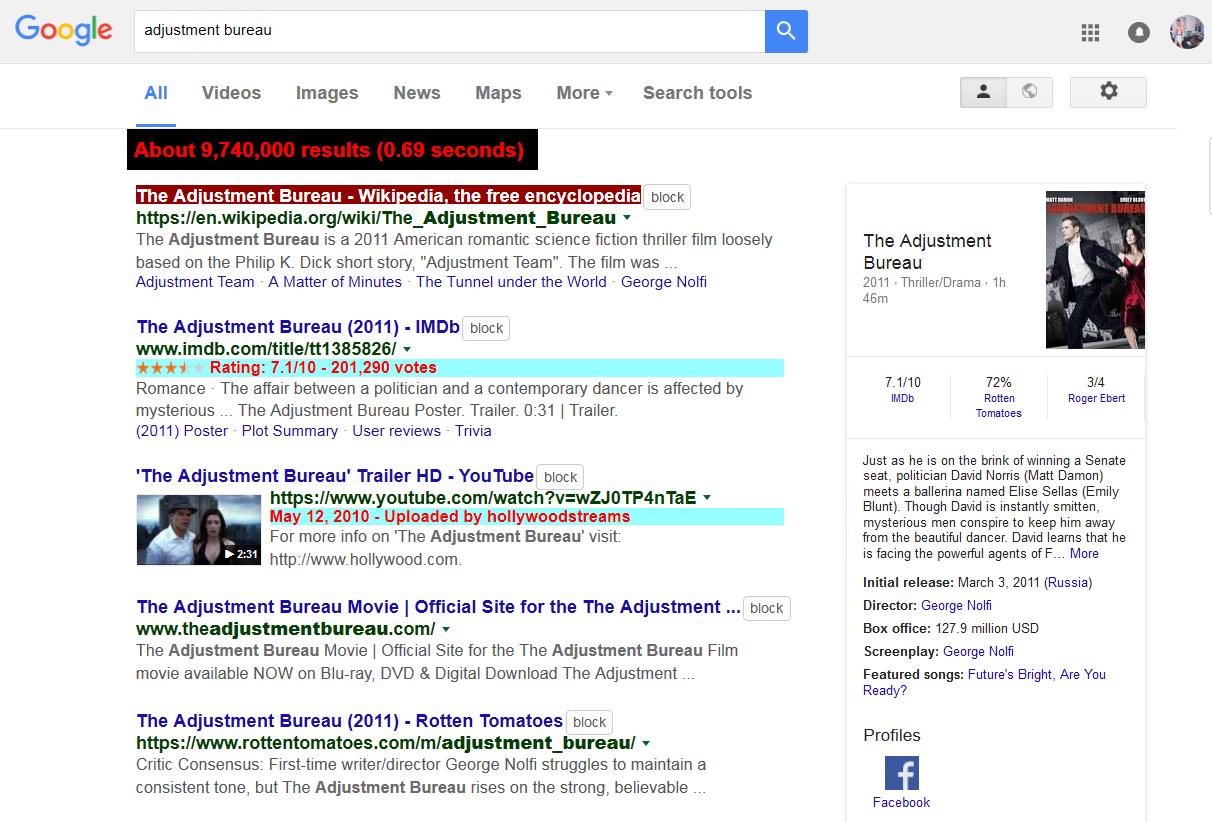This screenshot has width=1212, height=822.
Task: Block the YouTube trailer result
Action: pos(560,477)
